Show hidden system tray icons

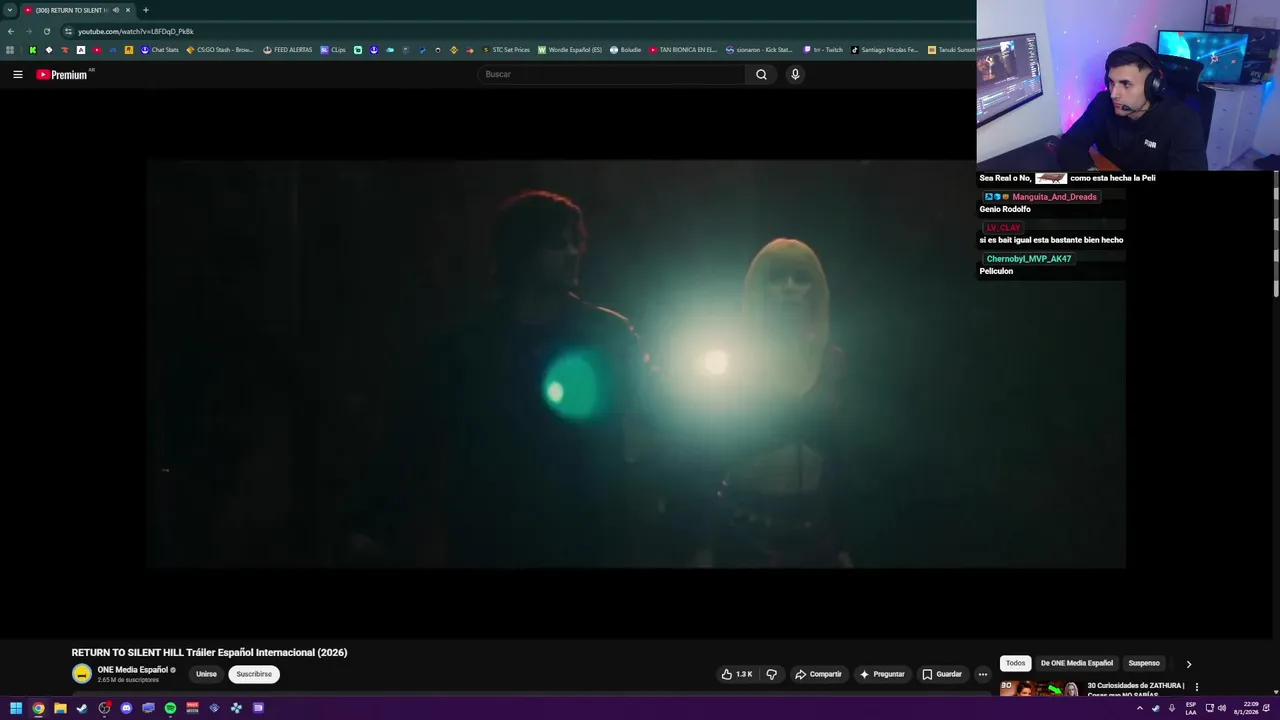(x=1139, y=708)
